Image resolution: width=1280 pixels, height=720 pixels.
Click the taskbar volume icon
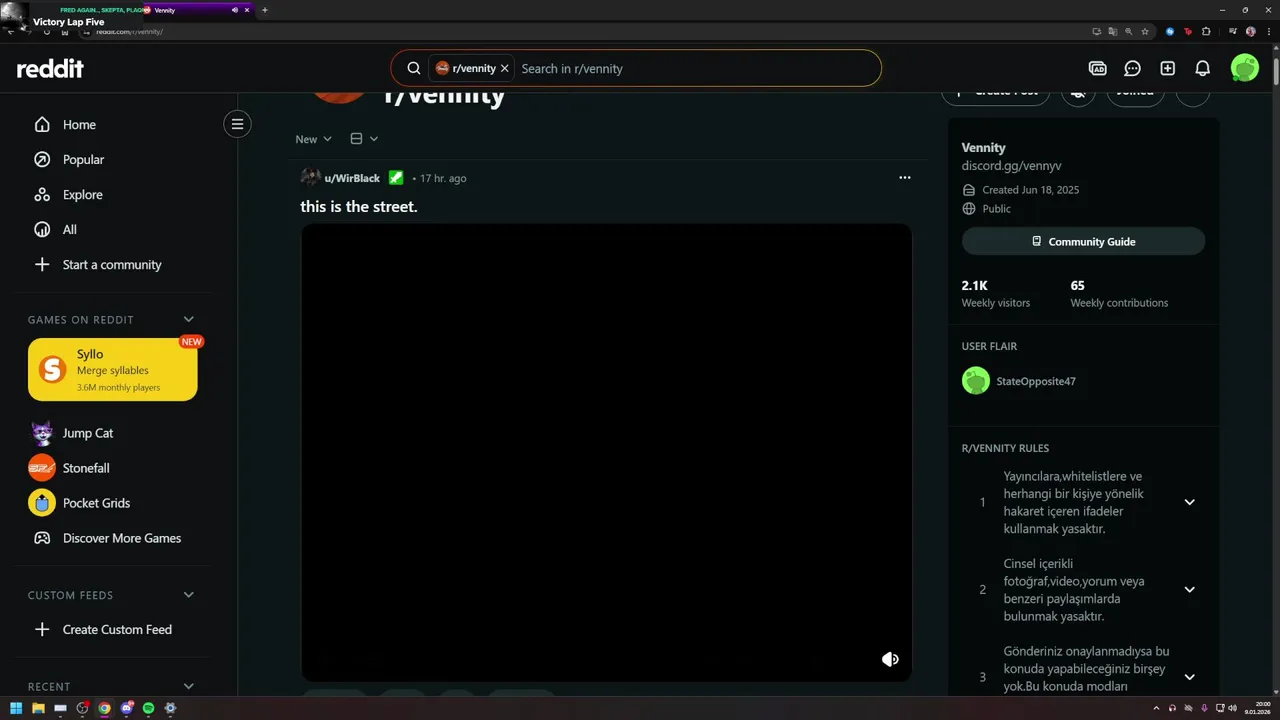pos(1233,708)
